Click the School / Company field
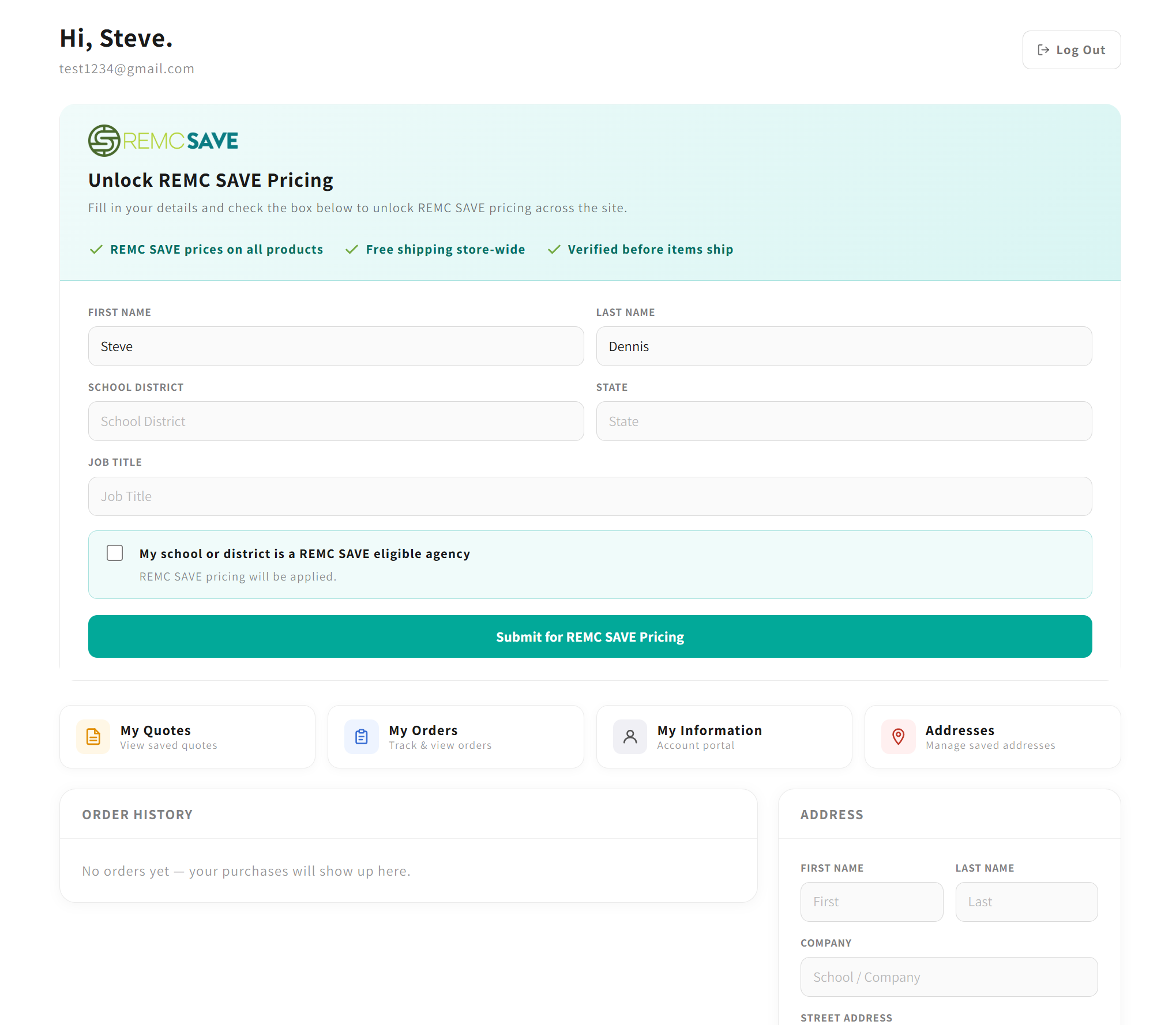The height and width of the screenshot is (1025, 1176). 949,977
